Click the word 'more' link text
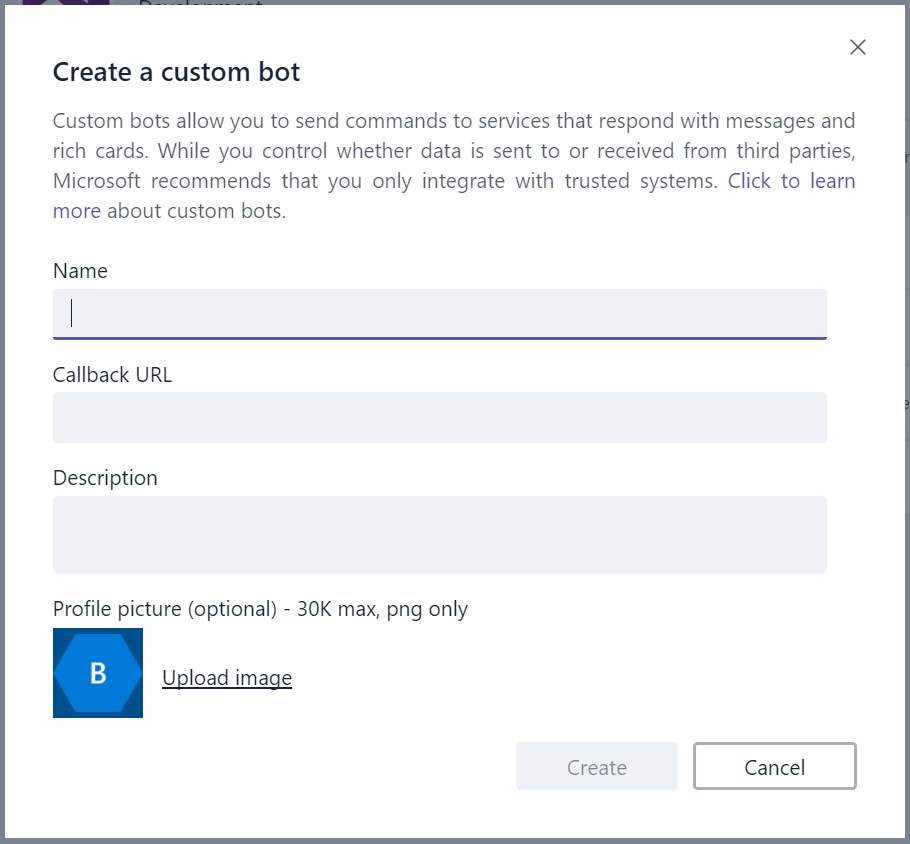Image resolution: width=910 pixels, height=844 pixels. (77, 211)
